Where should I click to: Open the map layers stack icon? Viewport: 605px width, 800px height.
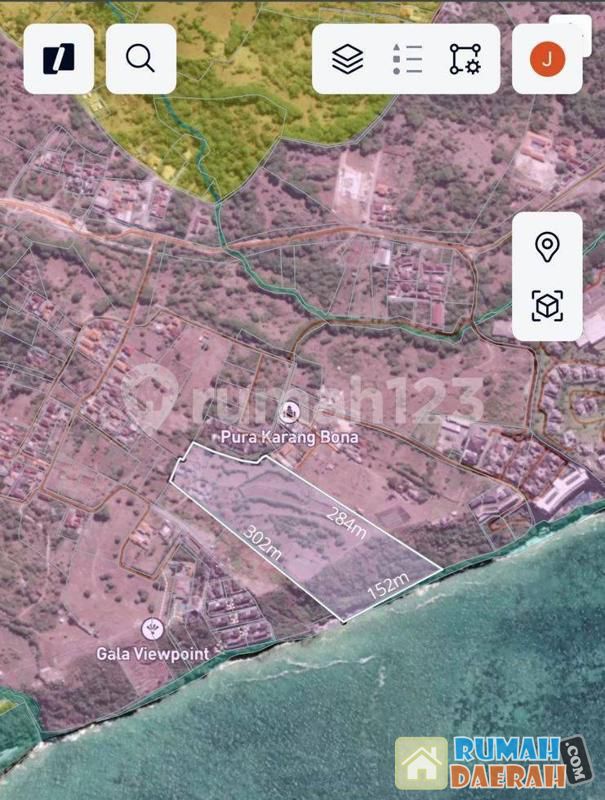347,59
